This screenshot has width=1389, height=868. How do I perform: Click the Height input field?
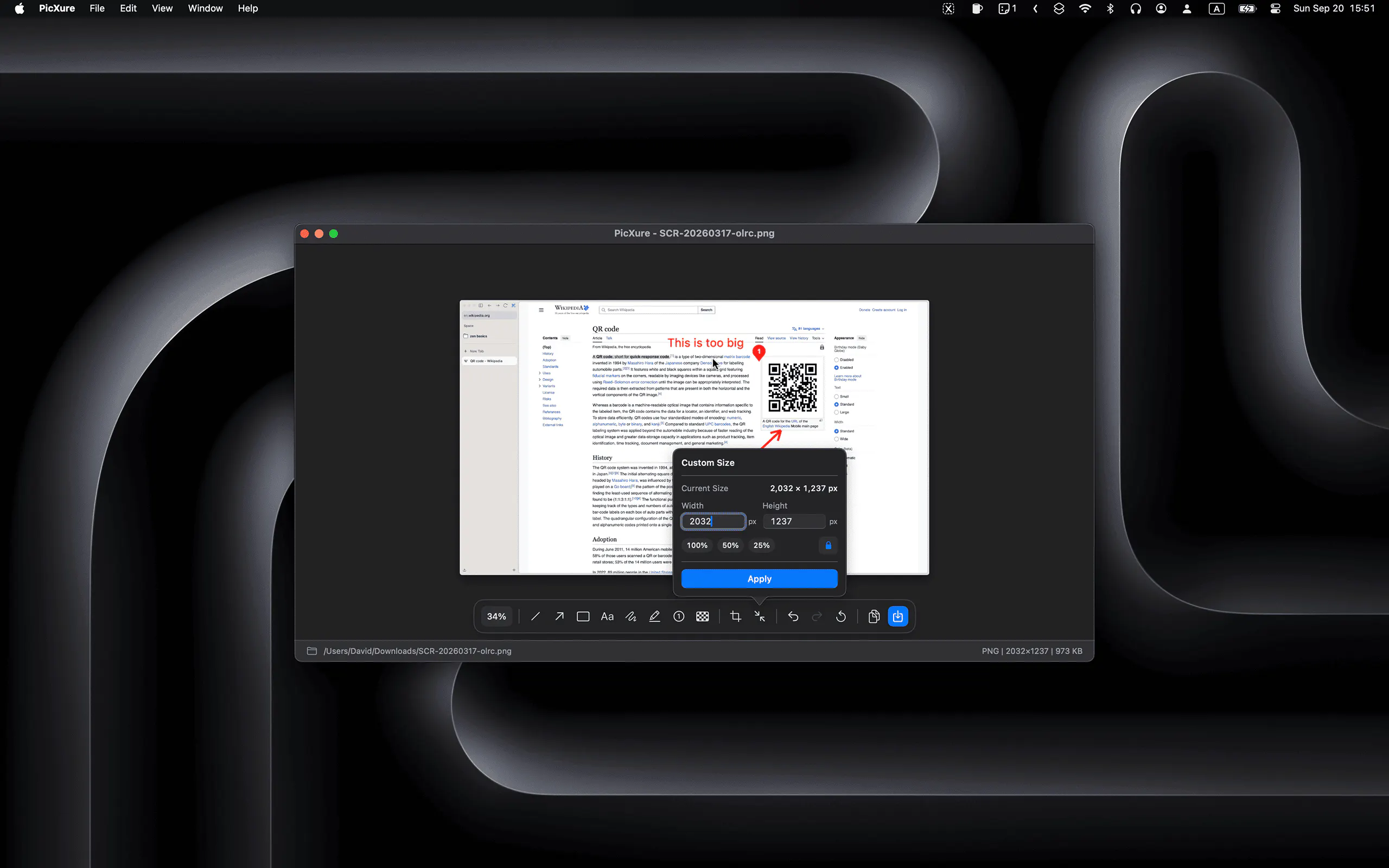794,521
